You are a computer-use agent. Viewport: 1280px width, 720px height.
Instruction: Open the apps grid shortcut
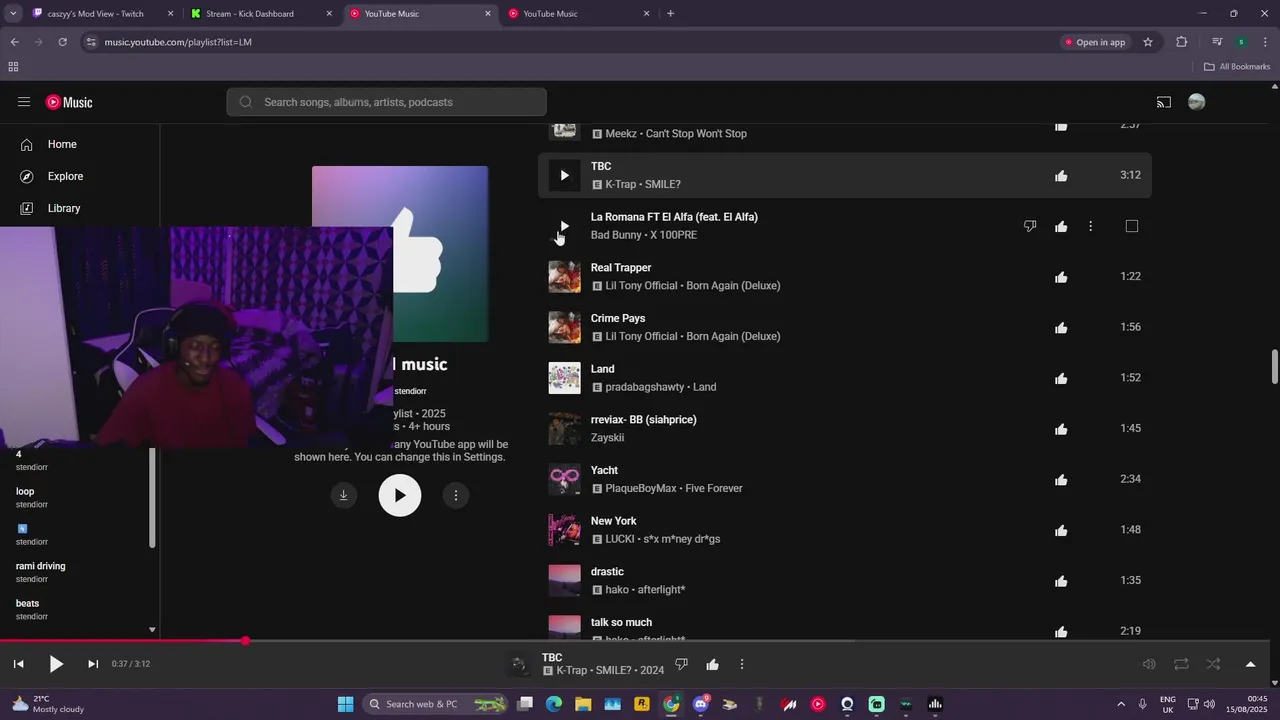[x=13, y=67]
